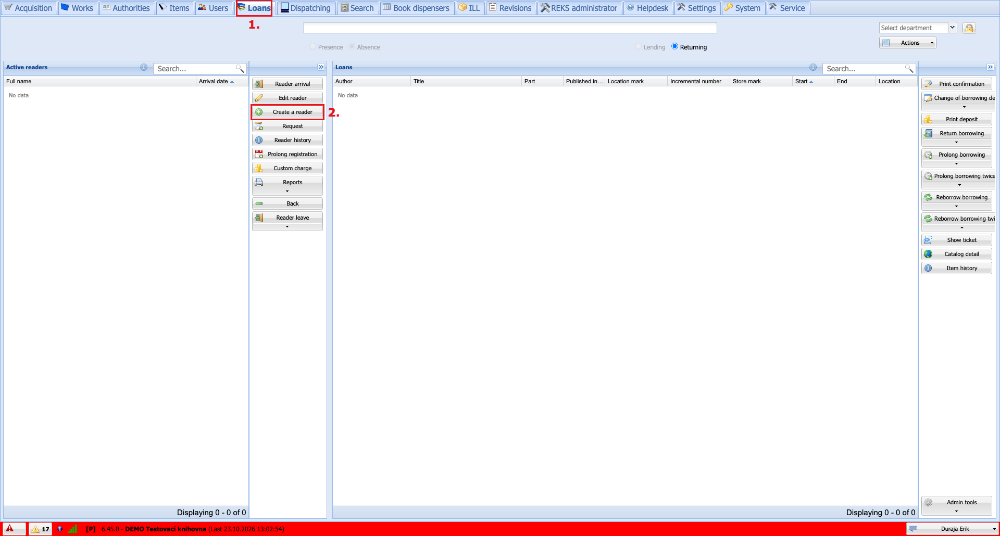Viewport: 1000px width, 536px height.
Task: Click the green signal strength bars icon
Action: (x=73, y=529)
